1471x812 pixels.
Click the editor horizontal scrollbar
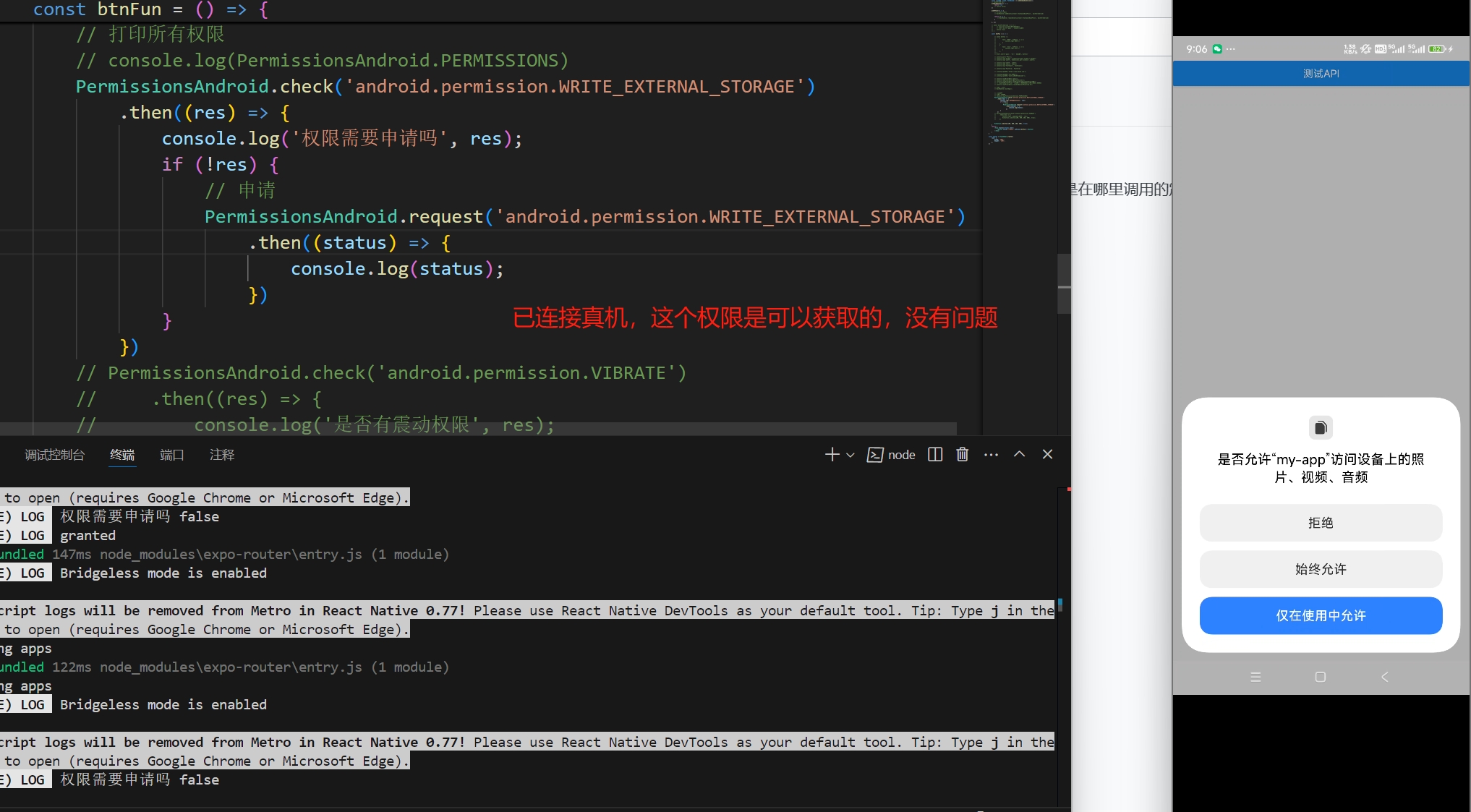[x=478, y=429]
